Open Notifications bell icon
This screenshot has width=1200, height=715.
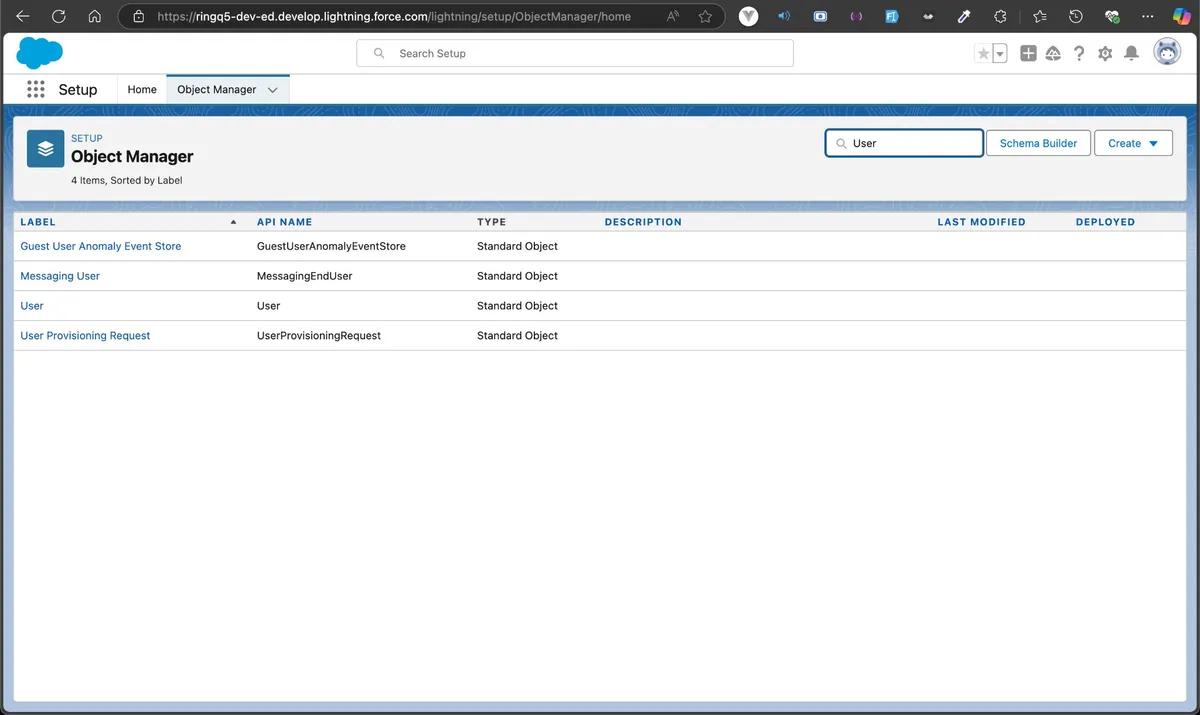pos(1131,54)
